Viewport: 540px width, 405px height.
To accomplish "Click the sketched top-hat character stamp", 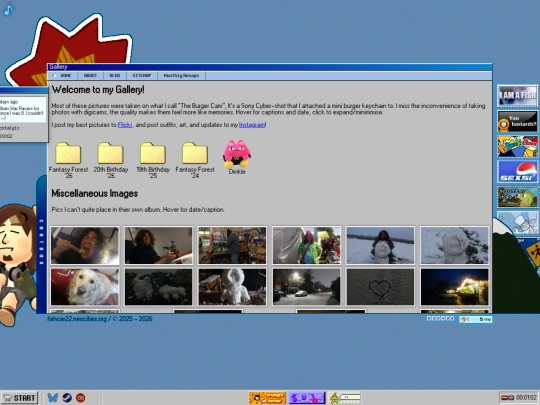I will [518, 222].
